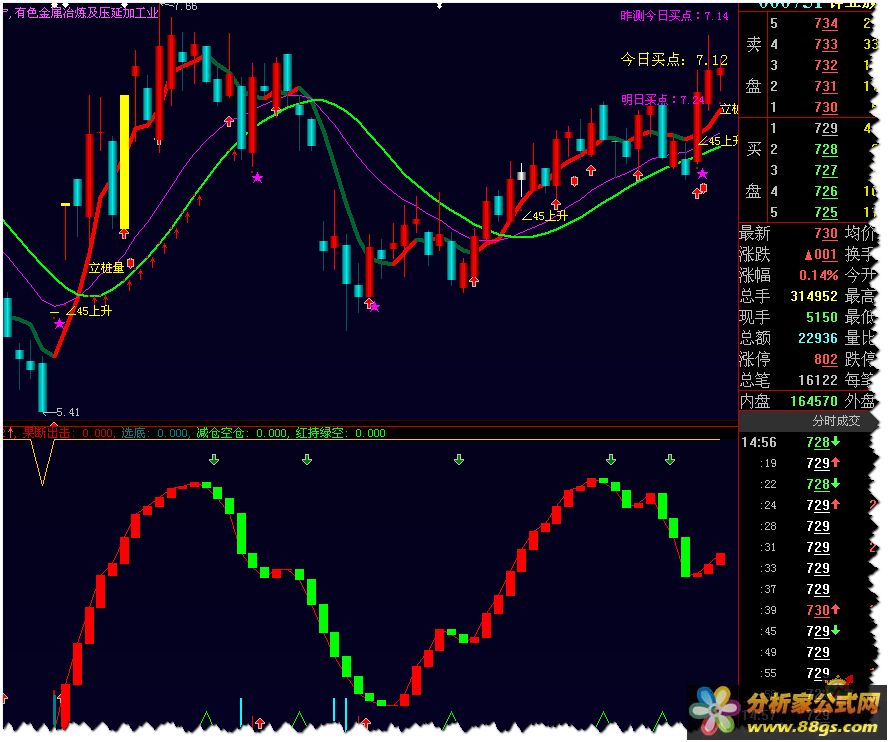Screen dimensions: 889x742
Task: Click the leftmost green down arrow in indicator panel
Action: (x=214, y=460)
